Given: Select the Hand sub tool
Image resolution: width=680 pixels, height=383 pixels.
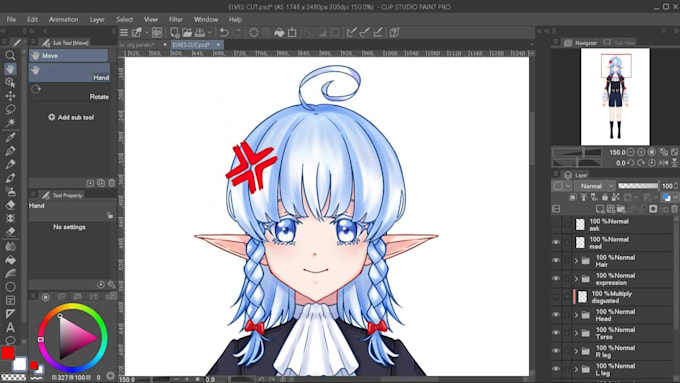Looking at the screenshot, I should 69,72.
